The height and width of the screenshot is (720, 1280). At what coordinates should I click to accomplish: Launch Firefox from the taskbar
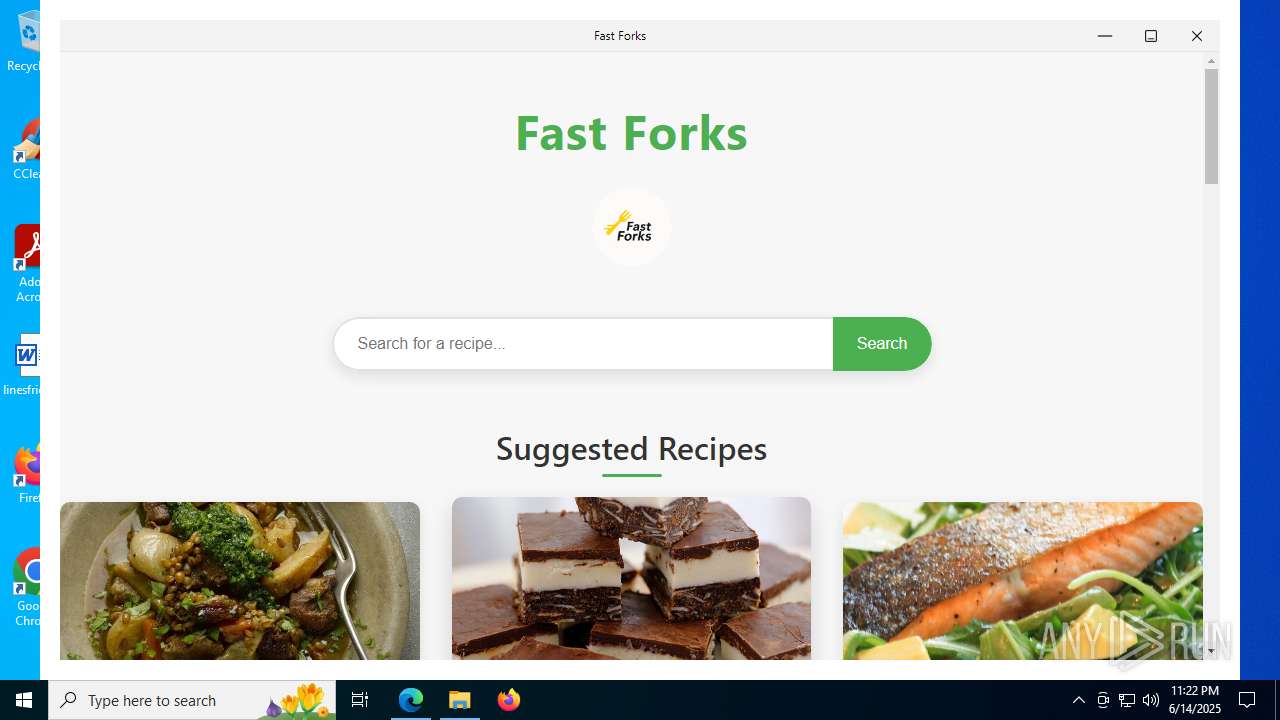509,700
